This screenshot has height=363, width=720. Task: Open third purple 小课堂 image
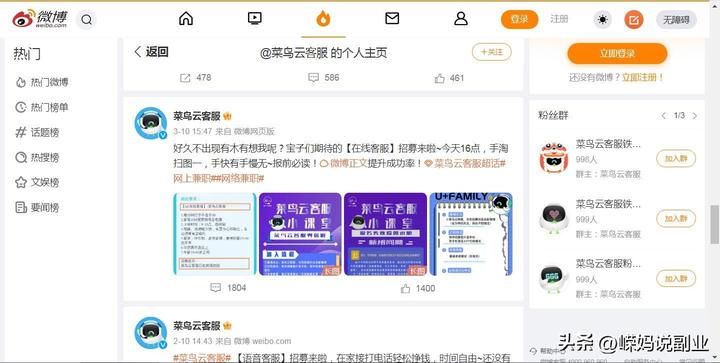pyautogui.click(x=385, y=234)
